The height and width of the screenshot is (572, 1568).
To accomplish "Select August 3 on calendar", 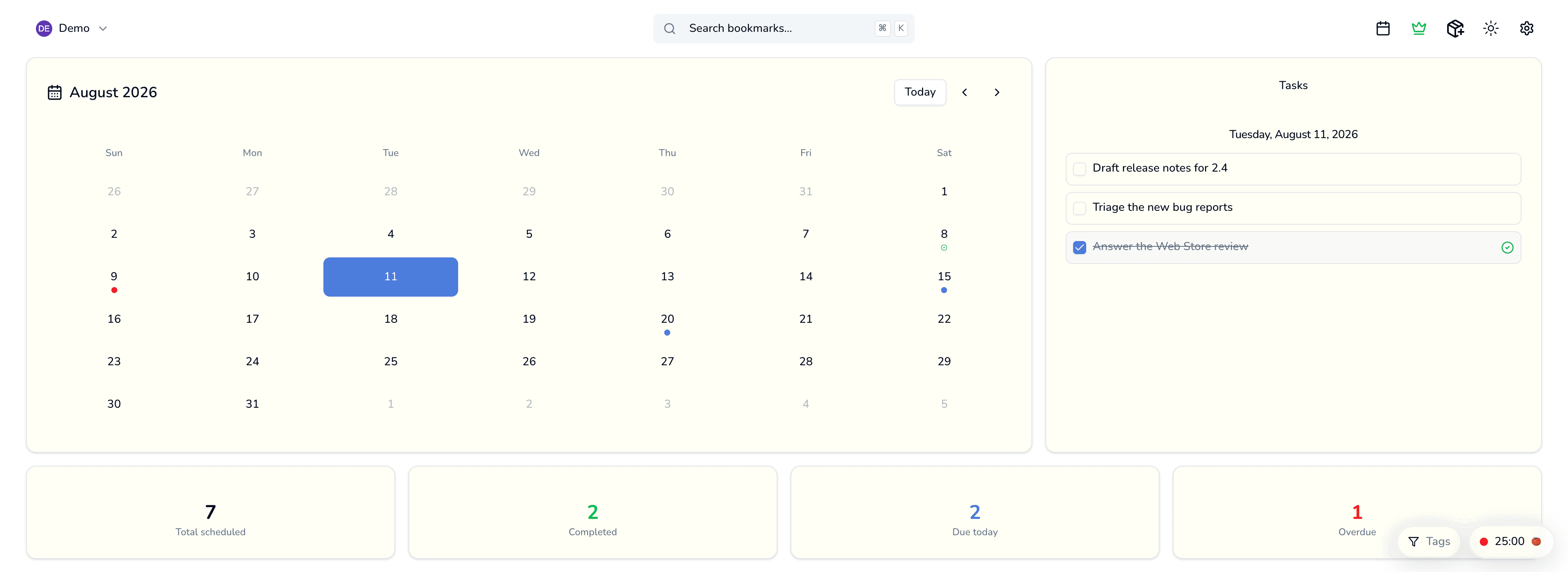I will point(252,235).
